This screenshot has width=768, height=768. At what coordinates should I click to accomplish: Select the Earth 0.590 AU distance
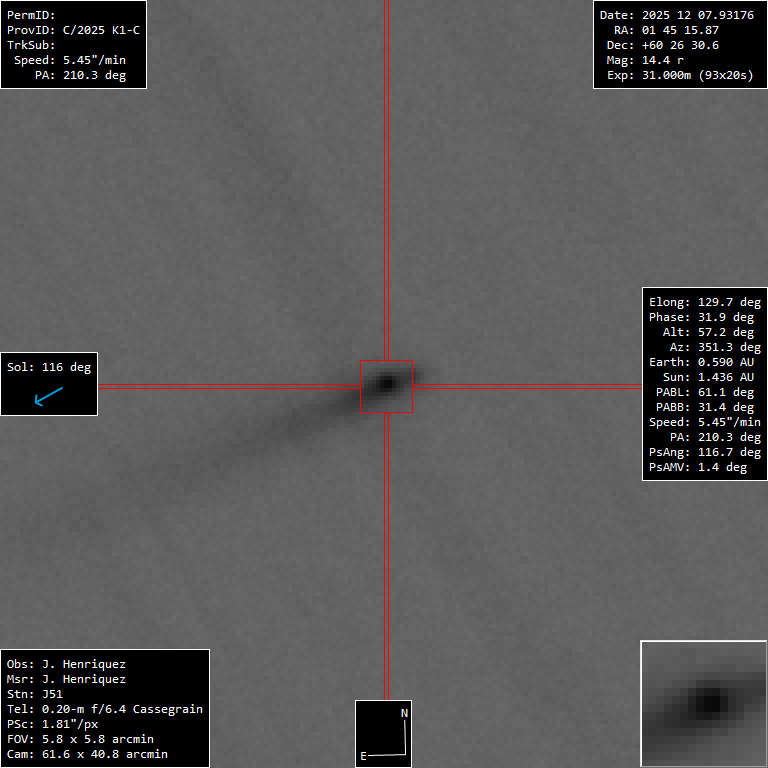pyautogui.click(x=705, y=362)
